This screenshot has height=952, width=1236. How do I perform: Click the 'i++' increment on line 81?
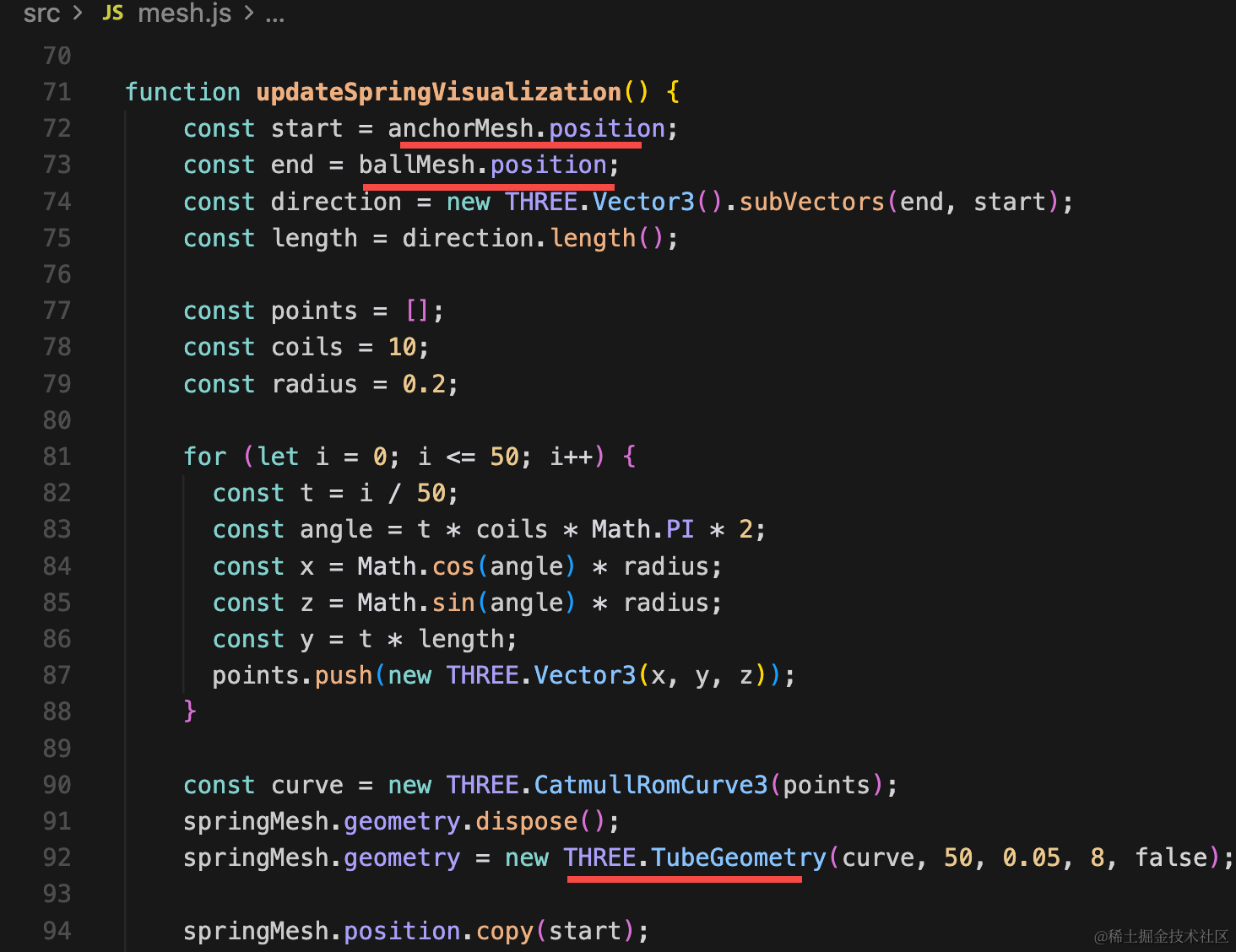click(x=572, y=457)
